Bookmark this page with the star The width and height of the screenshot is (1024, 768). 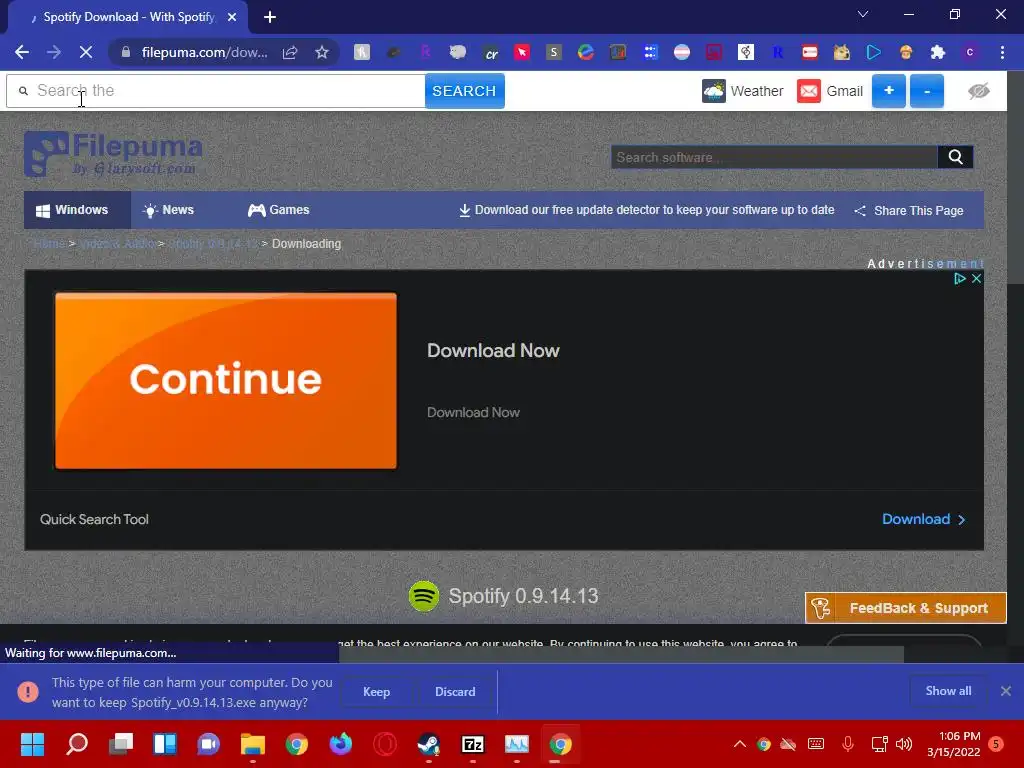(321, 52)
